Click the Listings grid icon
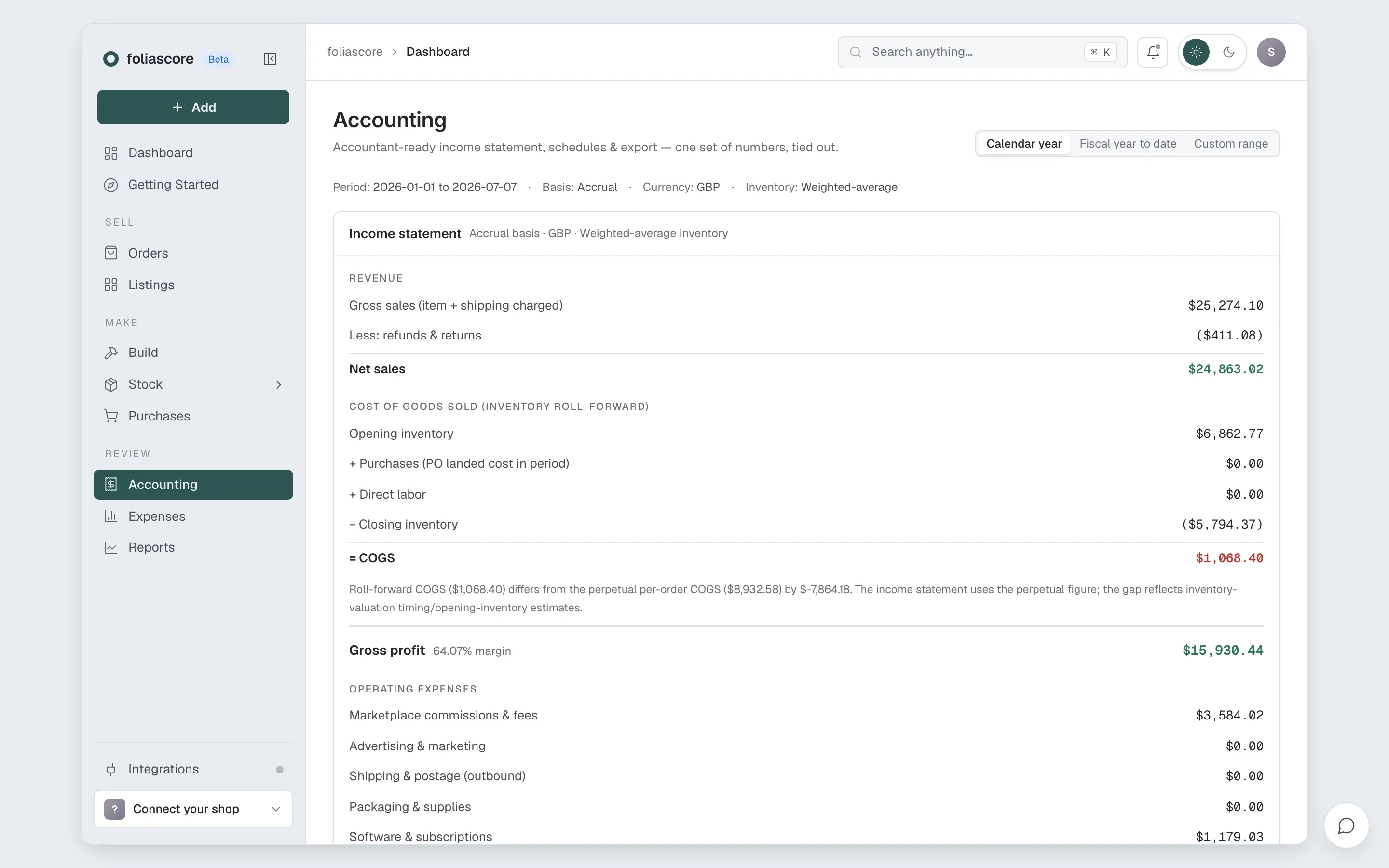 coord(111,285)
